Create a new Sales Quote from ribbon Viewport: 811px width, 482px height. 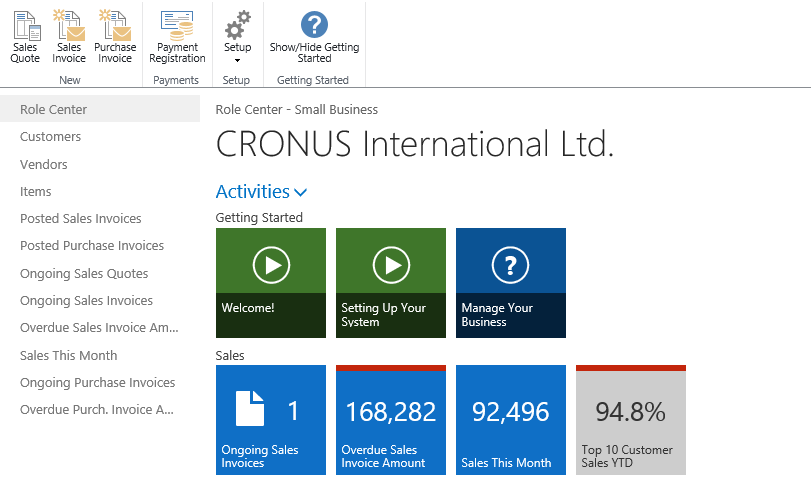(x=25, y=37)
